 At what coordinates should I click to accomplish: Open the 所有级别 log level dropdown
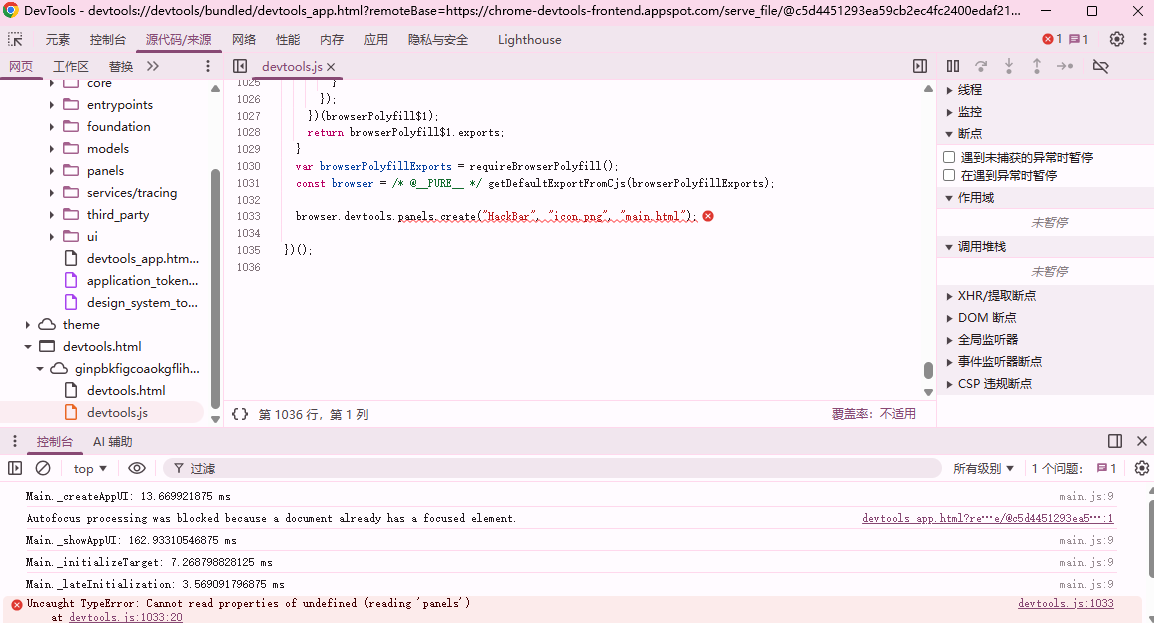[x=984, y=469]
